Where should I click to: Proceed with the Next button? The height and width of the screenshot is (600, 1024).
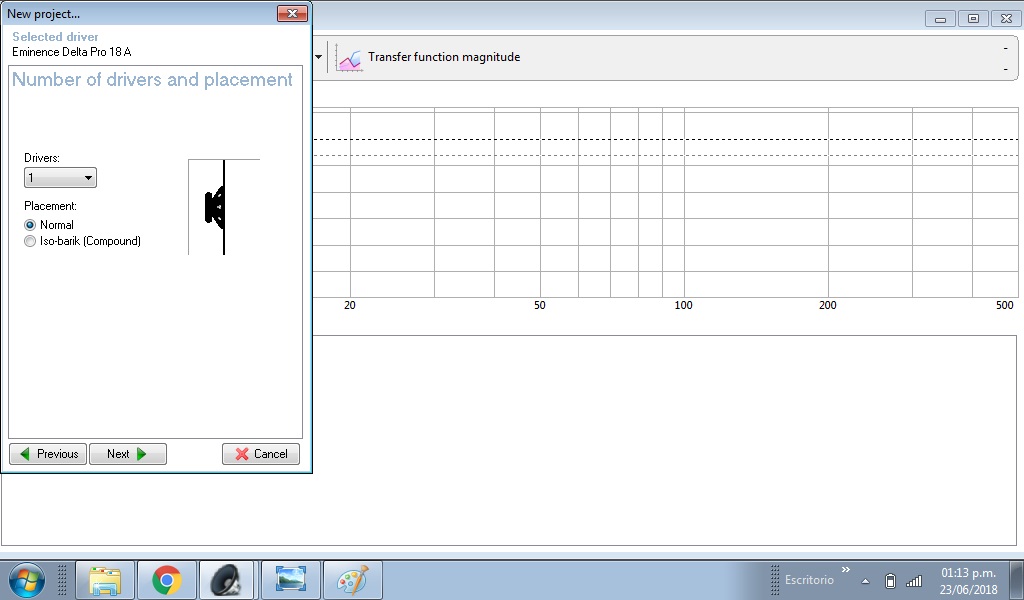[128, 454]
